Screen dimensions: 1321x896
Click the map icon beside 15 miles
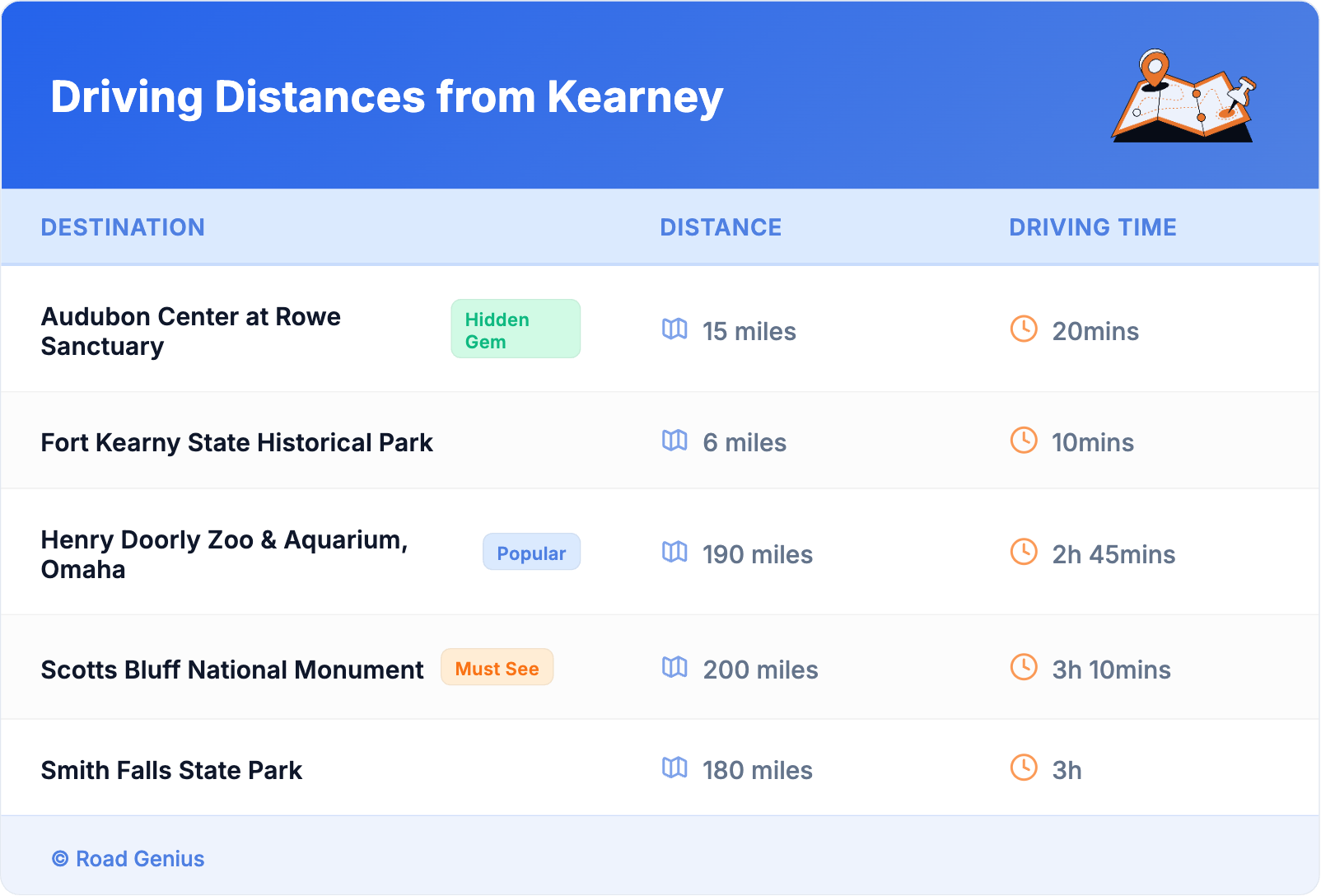coord(675,329)
